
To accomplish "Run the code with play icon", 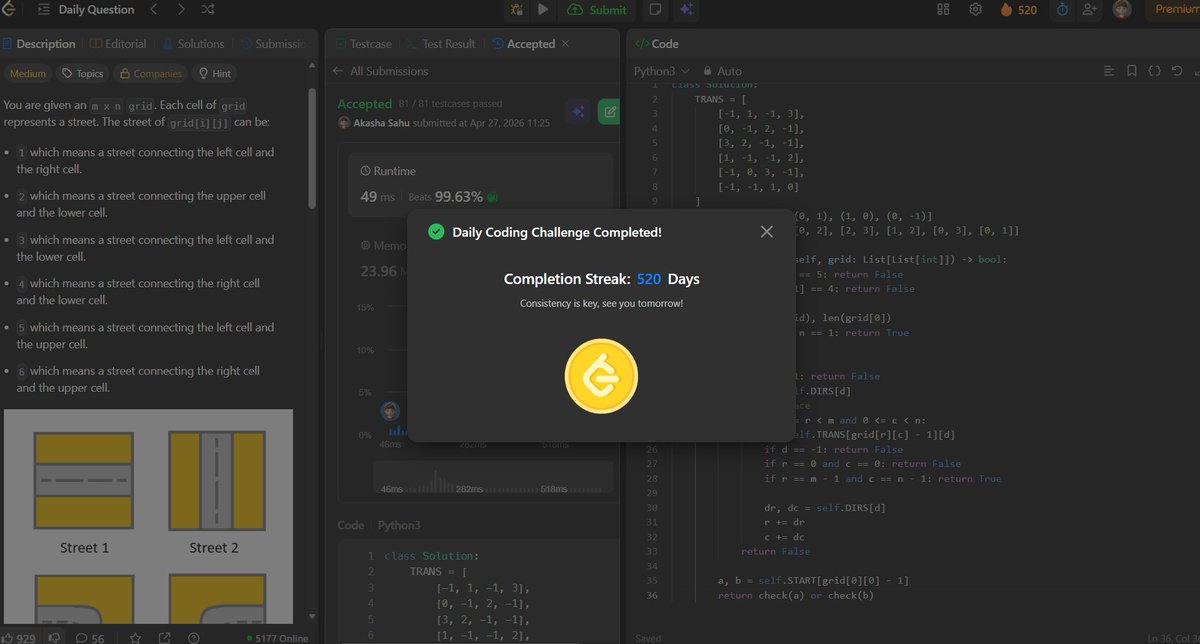I will pyautogui.click(x=543, y=10).
